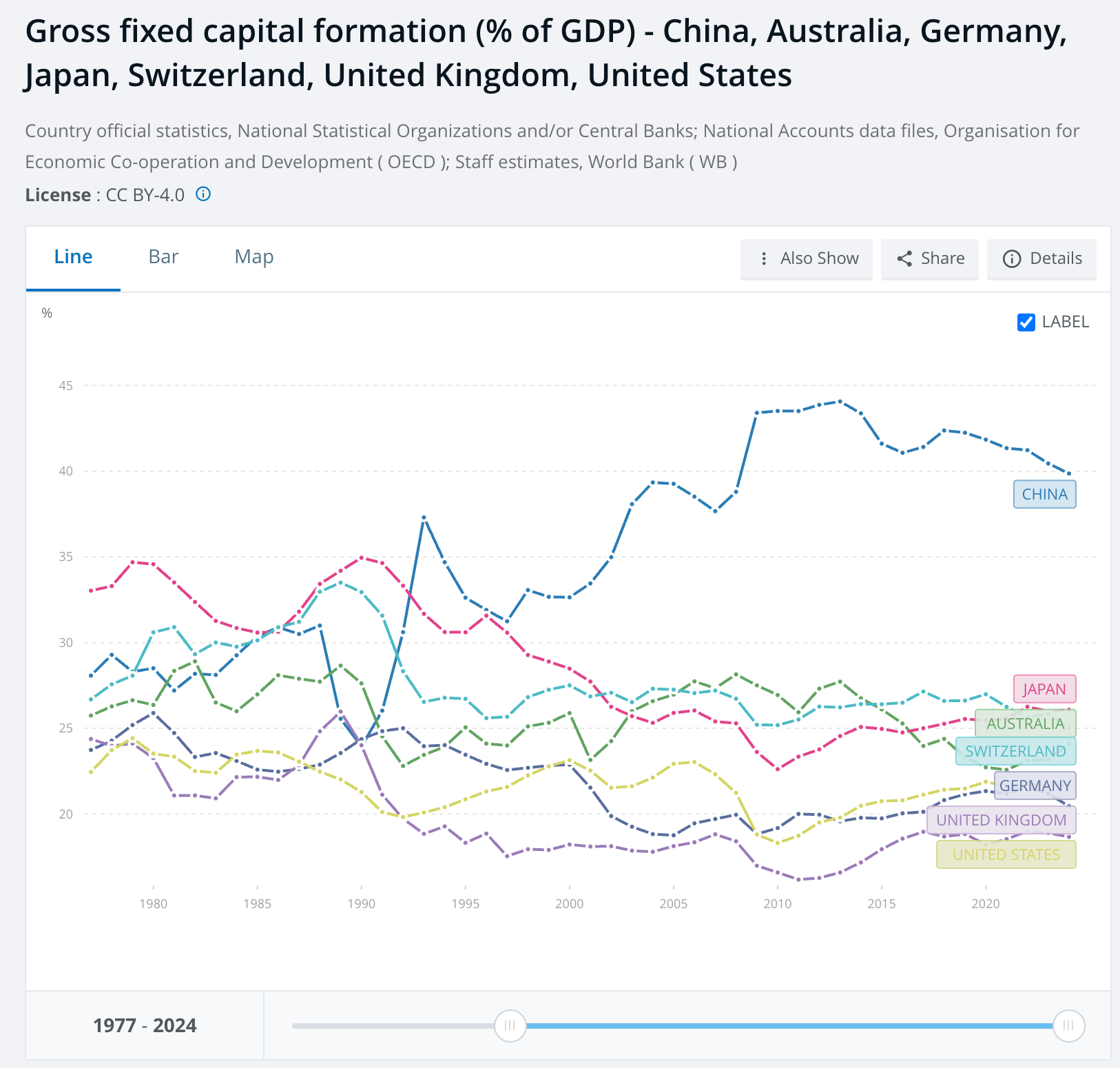The image size is (1120, 1068).
Task: Switch to the Bar tab
Action: coord(163,257)
